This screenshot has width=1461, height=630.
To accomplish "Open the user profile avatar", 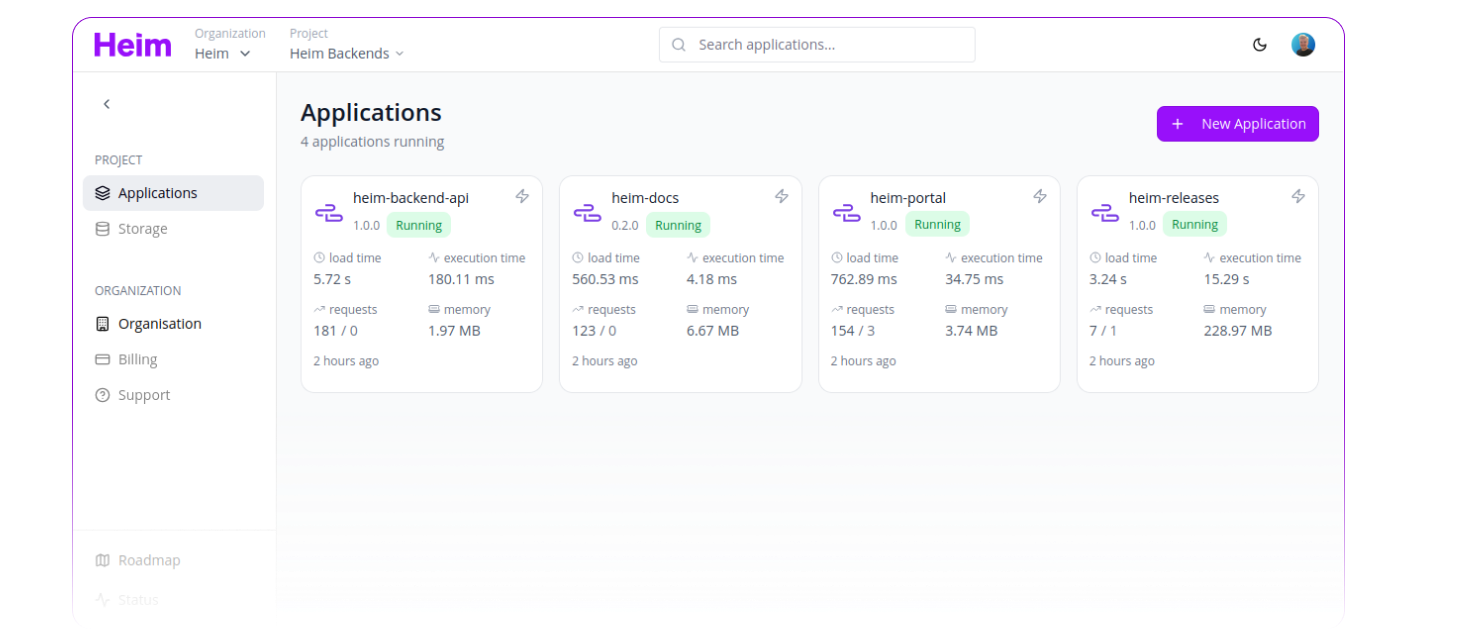I will point(1302,45).
